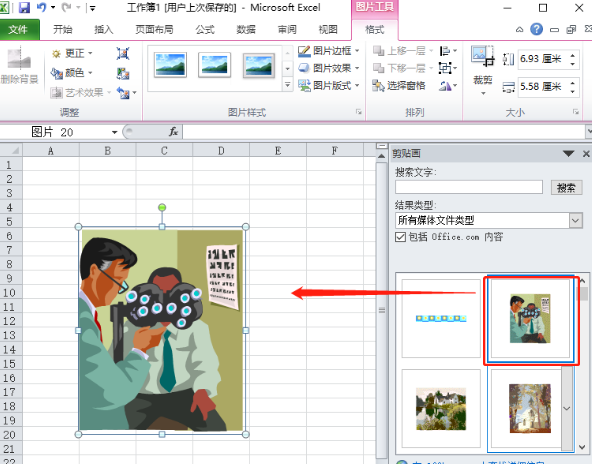592x464 pixels.
Task: Click the Excel Help question mark icon
Action: [x=536, y=29]
